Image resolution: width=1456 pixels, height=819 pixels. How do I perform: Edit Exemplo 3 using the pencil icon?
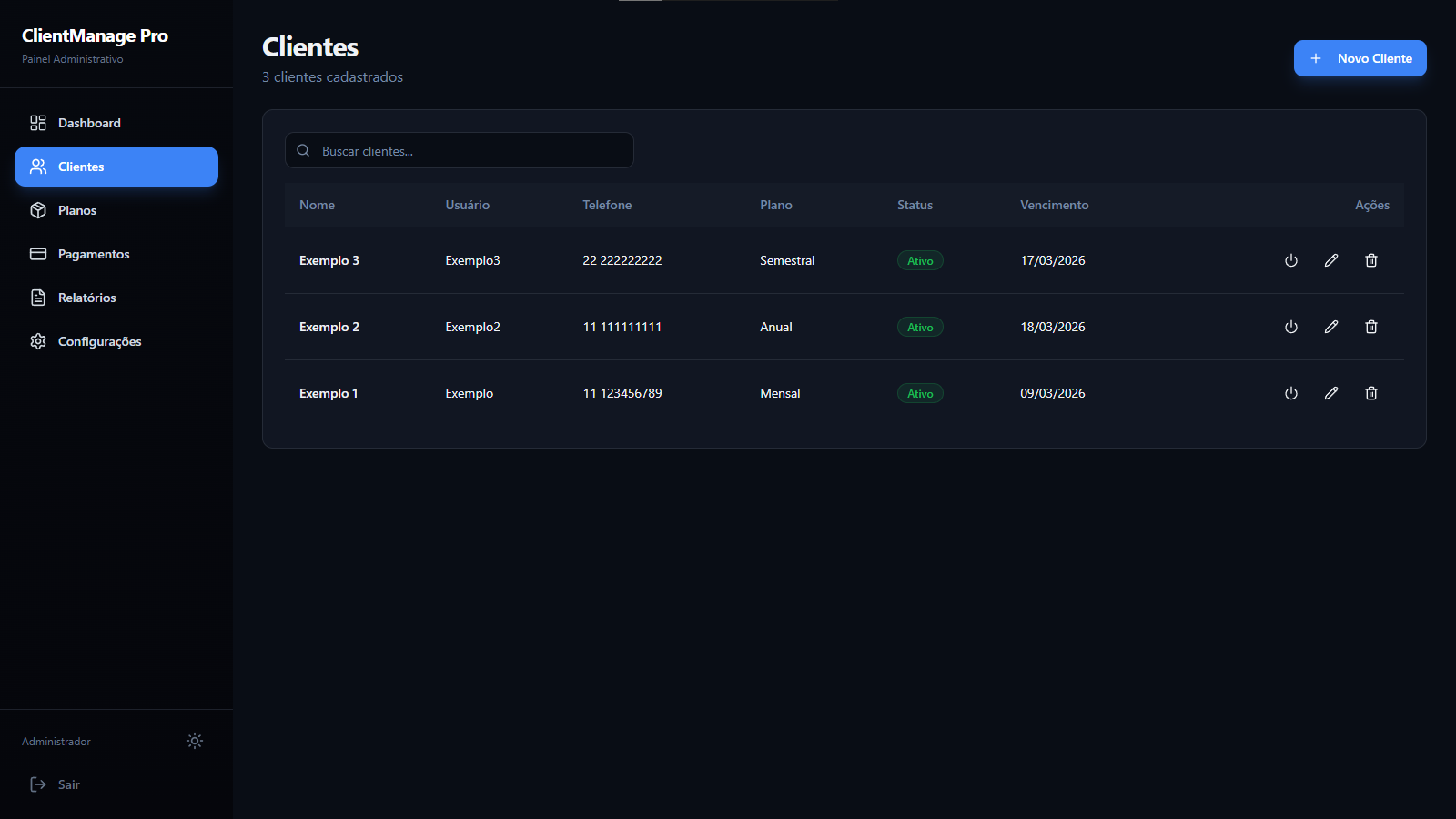[x=1330, y=260]
